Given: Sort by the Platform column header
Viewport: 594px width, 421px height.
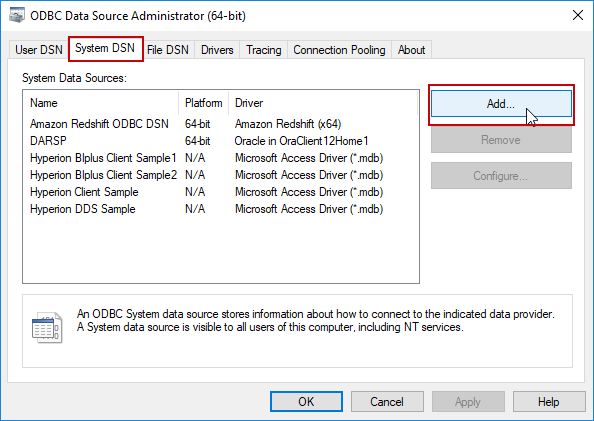Looking at the screenshot, I should pyautogui.click(x=203, y=103).
